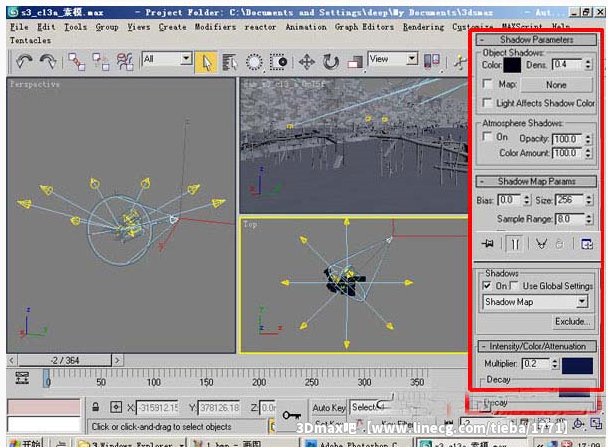Click the Exclude... button

572,321
